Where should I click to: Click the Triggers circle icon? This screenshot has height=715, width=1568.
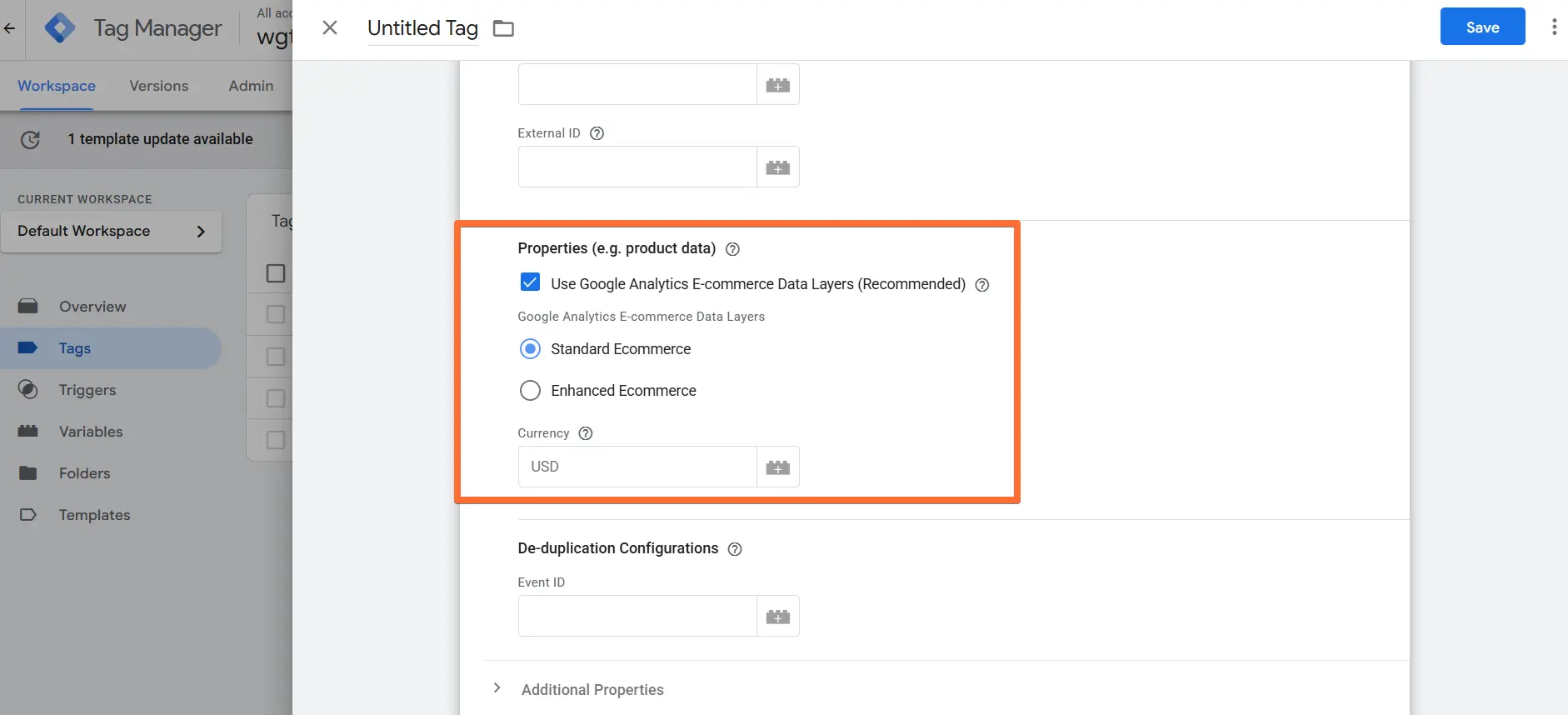tap(27, 389)
